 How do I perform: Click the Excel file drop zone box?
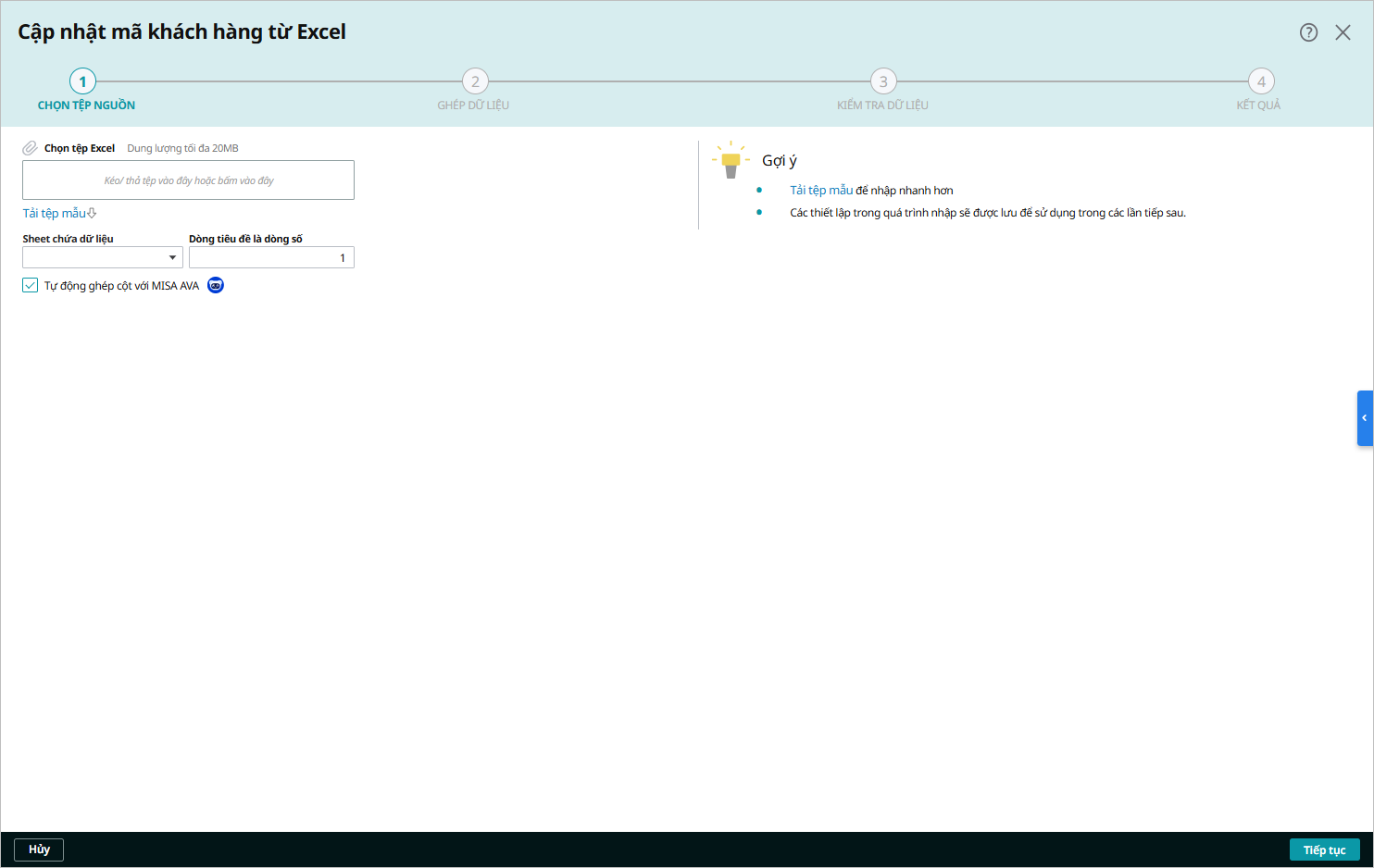pos(188,180)
